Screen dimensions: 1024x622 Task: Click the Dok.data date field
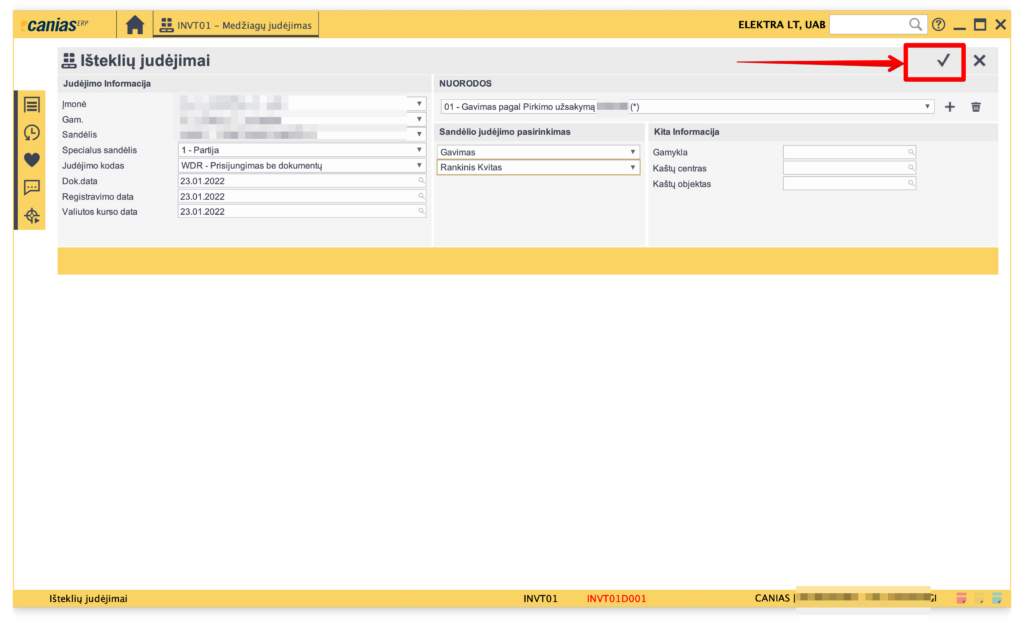click(x=298, y=181)
